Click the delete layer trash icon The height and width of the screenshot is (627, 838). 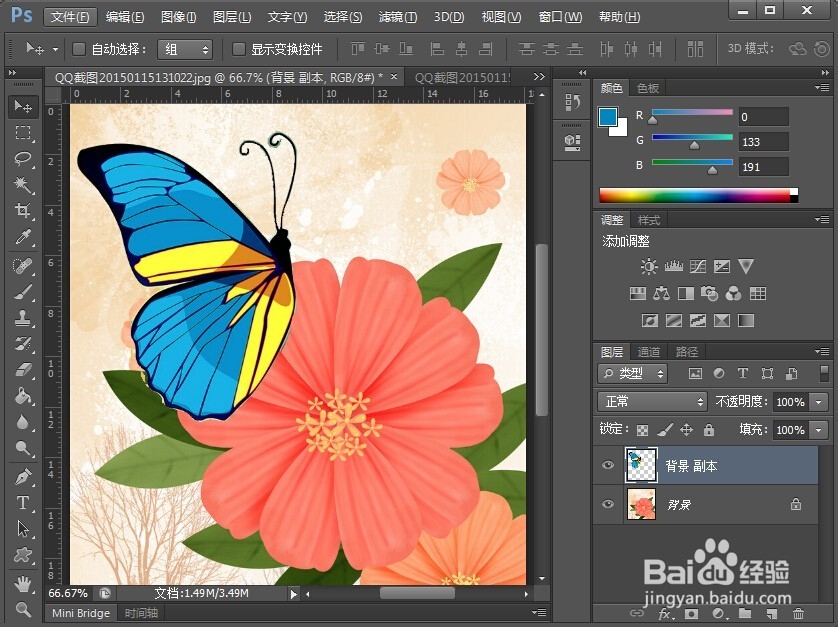(x=800, y=613)
